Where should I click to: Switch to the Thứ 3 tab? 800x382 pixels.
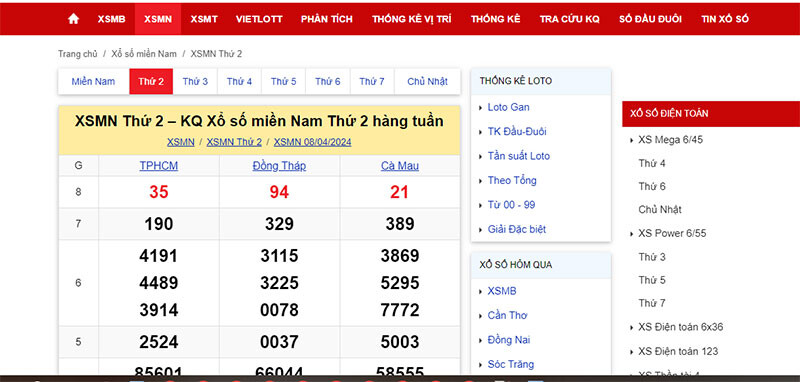(x=195, y=82)
